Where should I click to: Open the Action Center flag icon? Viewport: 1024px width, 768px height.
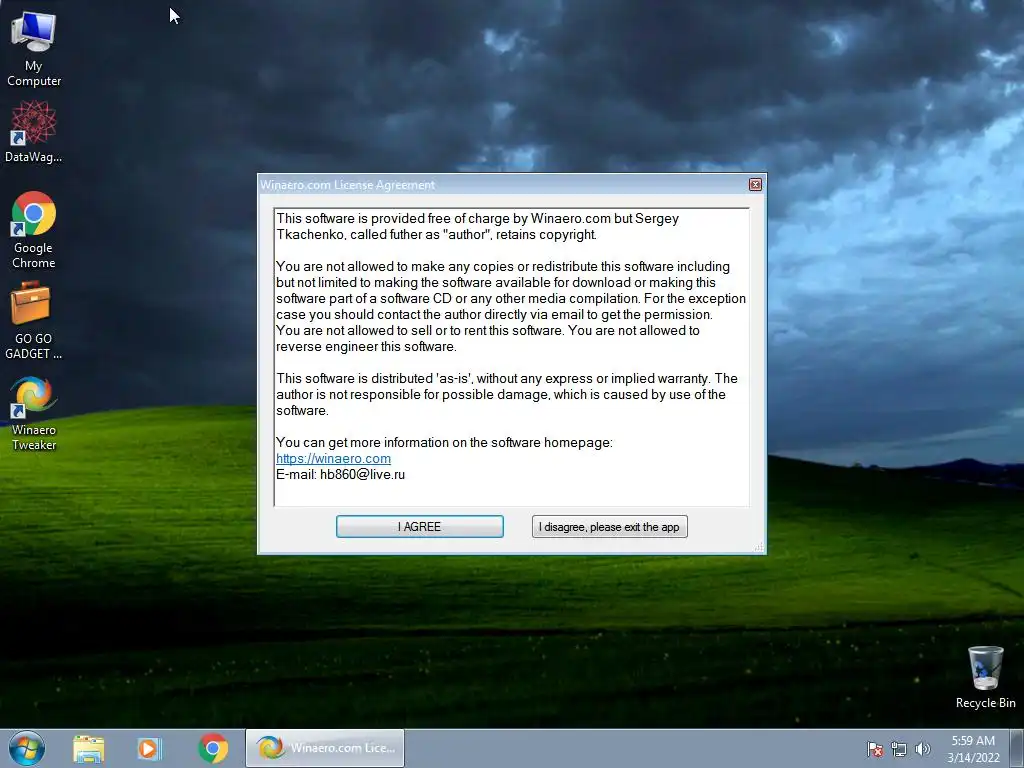tap(875, 749)
